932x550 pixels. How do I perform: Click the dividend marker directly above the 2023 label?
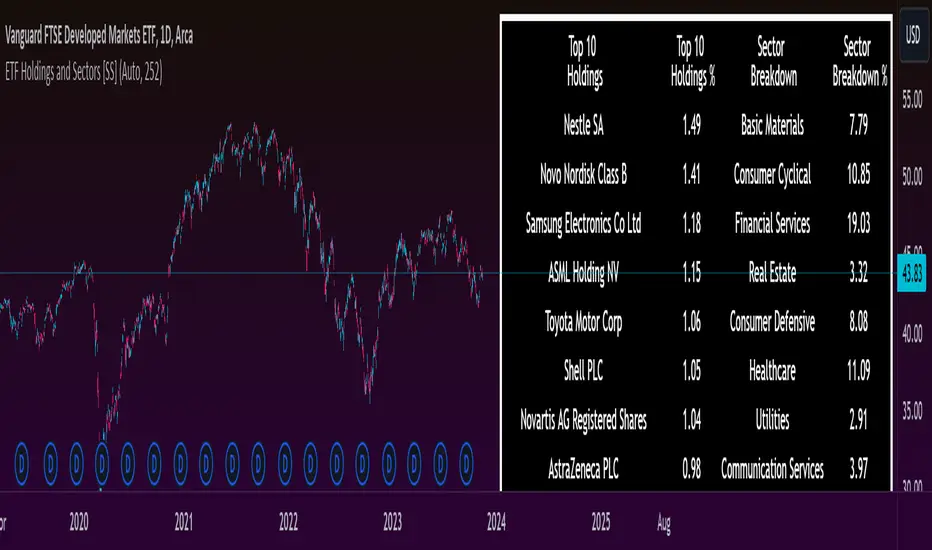388,463
